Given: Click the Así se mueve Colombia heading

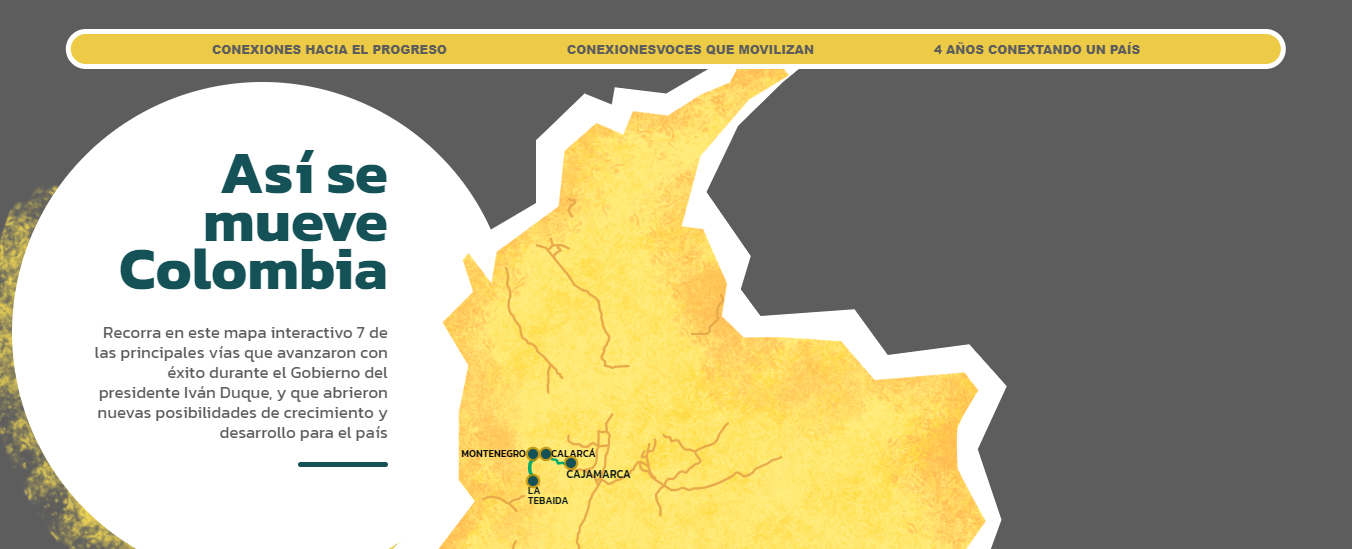Looking at the screenshot, I should click(254, 222).
